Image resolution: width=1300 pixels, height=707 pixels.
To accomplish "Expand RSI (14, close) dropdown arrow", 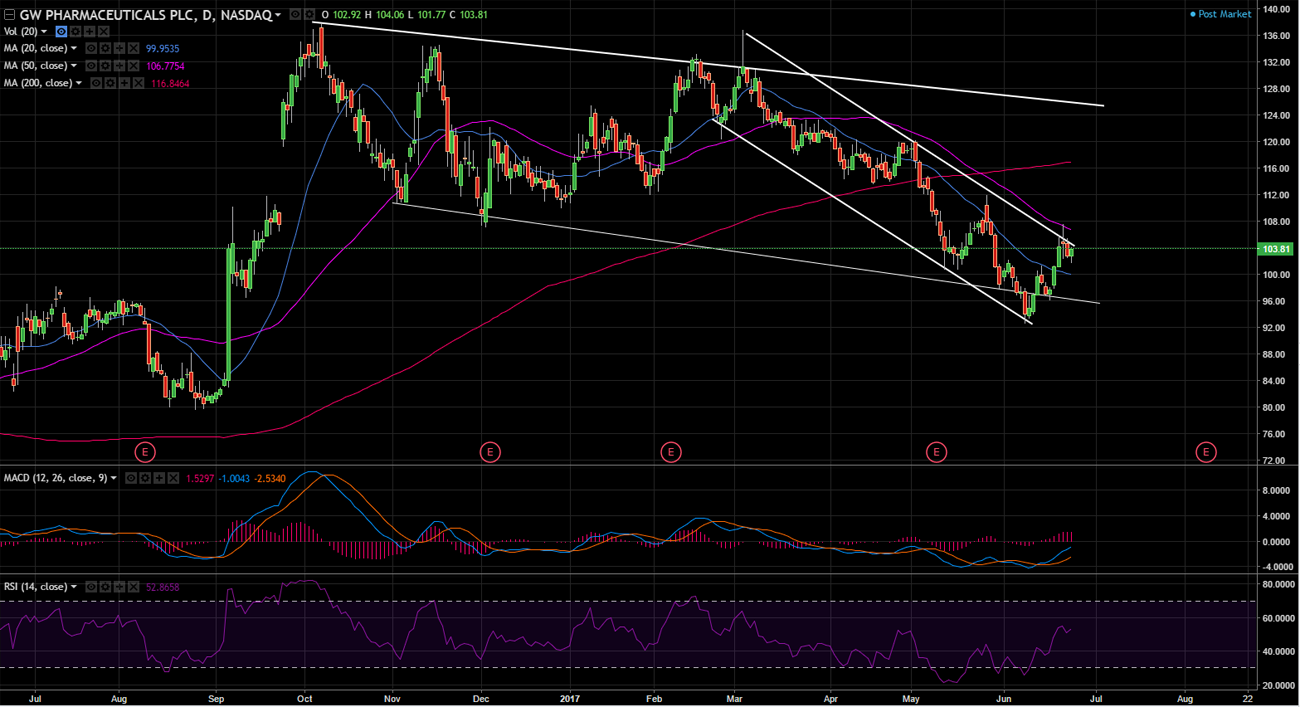I will coord(74,586).
